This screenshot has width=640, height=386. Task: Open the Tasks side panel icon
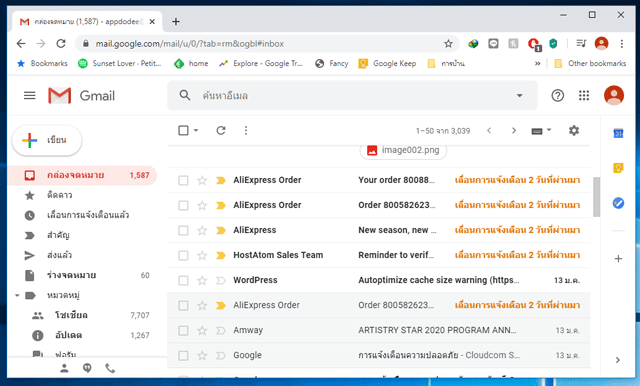[x=618, y=203]
